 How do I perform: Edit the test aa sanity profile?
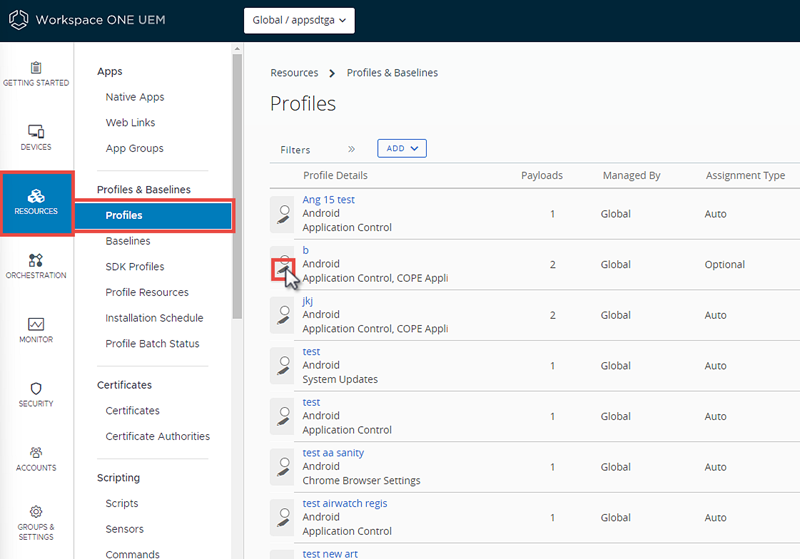[x=283, y=473]
